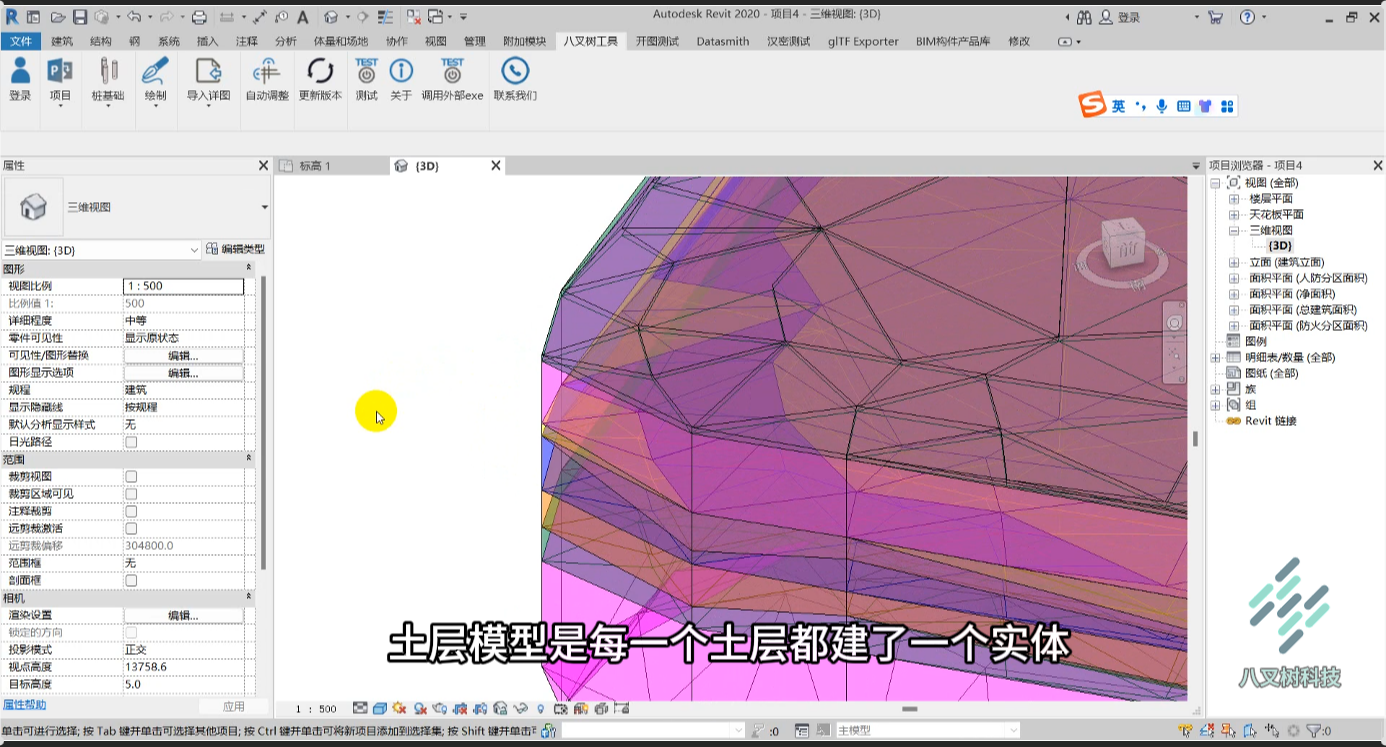The image size is (1386, 747).
Task: Expand the 立面 (建筑立面) tree node
Action: [1233, 263]
